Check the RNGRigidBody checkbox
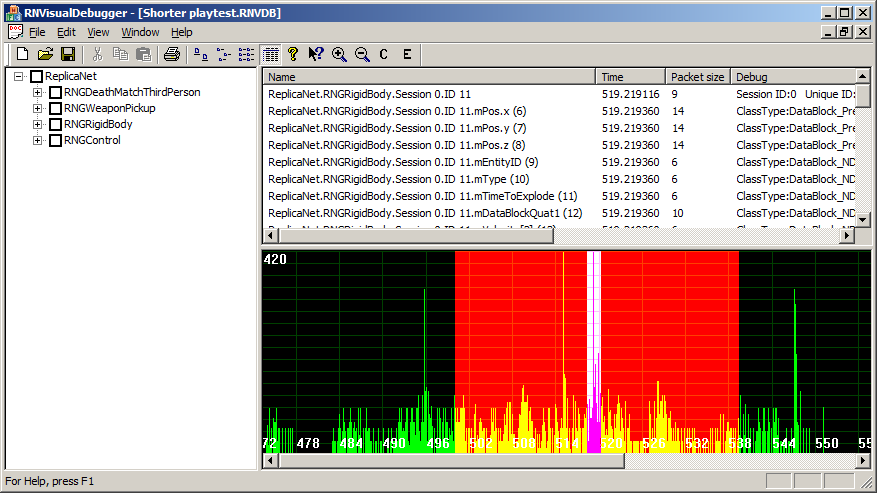The width and height of the screenshot is (877, 493). tap(55, 124)
